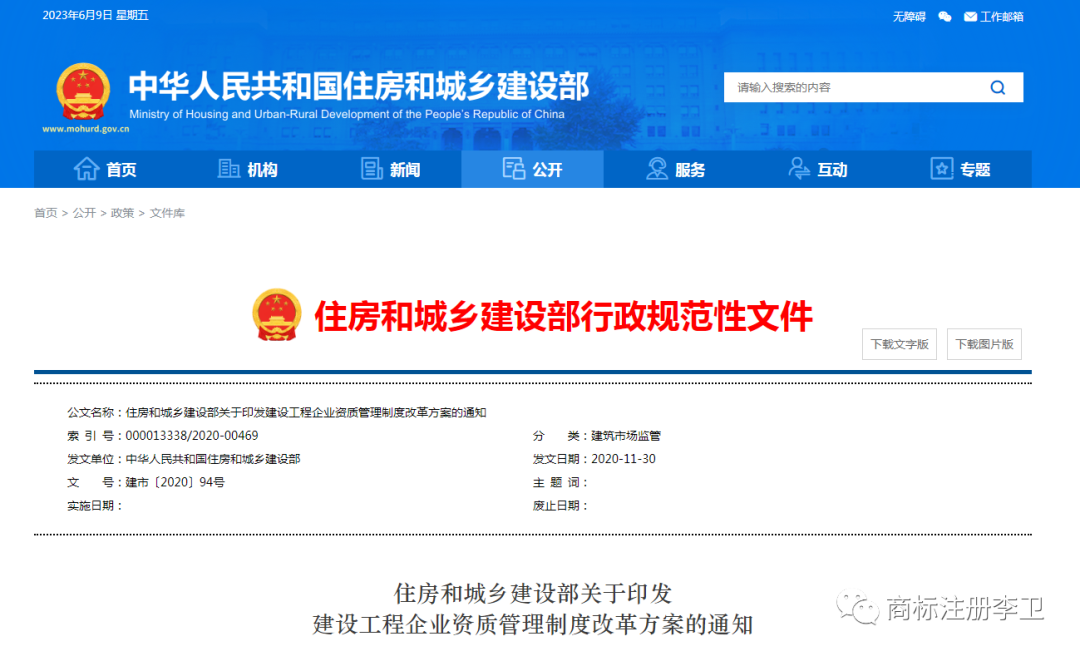Screen dimensions: 1080x656
Task: Click the English ministry name subtitle
Action: (346, 114)
